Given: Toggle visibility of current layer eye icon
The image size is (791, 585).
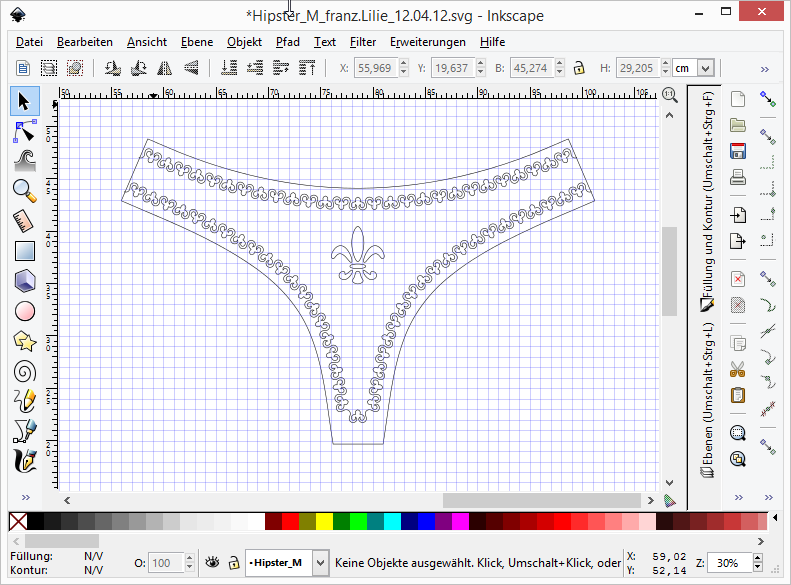Looking at the screenshot, I should click(x=212, y=563).
